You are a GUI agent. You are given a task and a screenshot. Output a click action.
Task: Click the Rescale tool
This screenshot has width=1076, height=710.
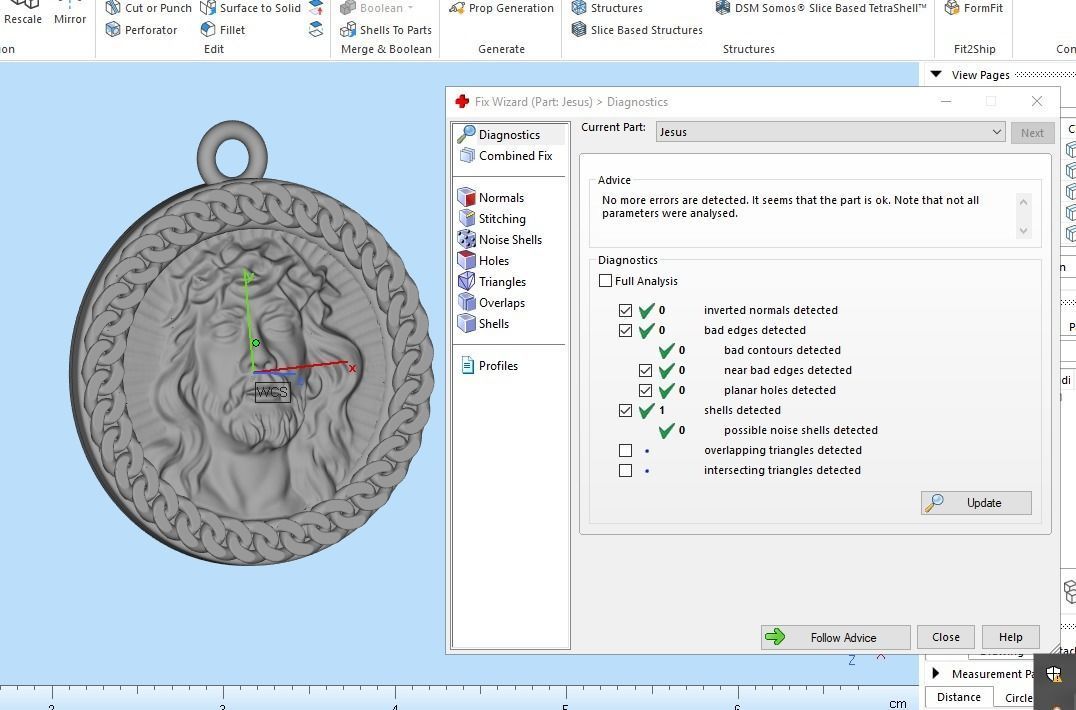coord(23,14)
